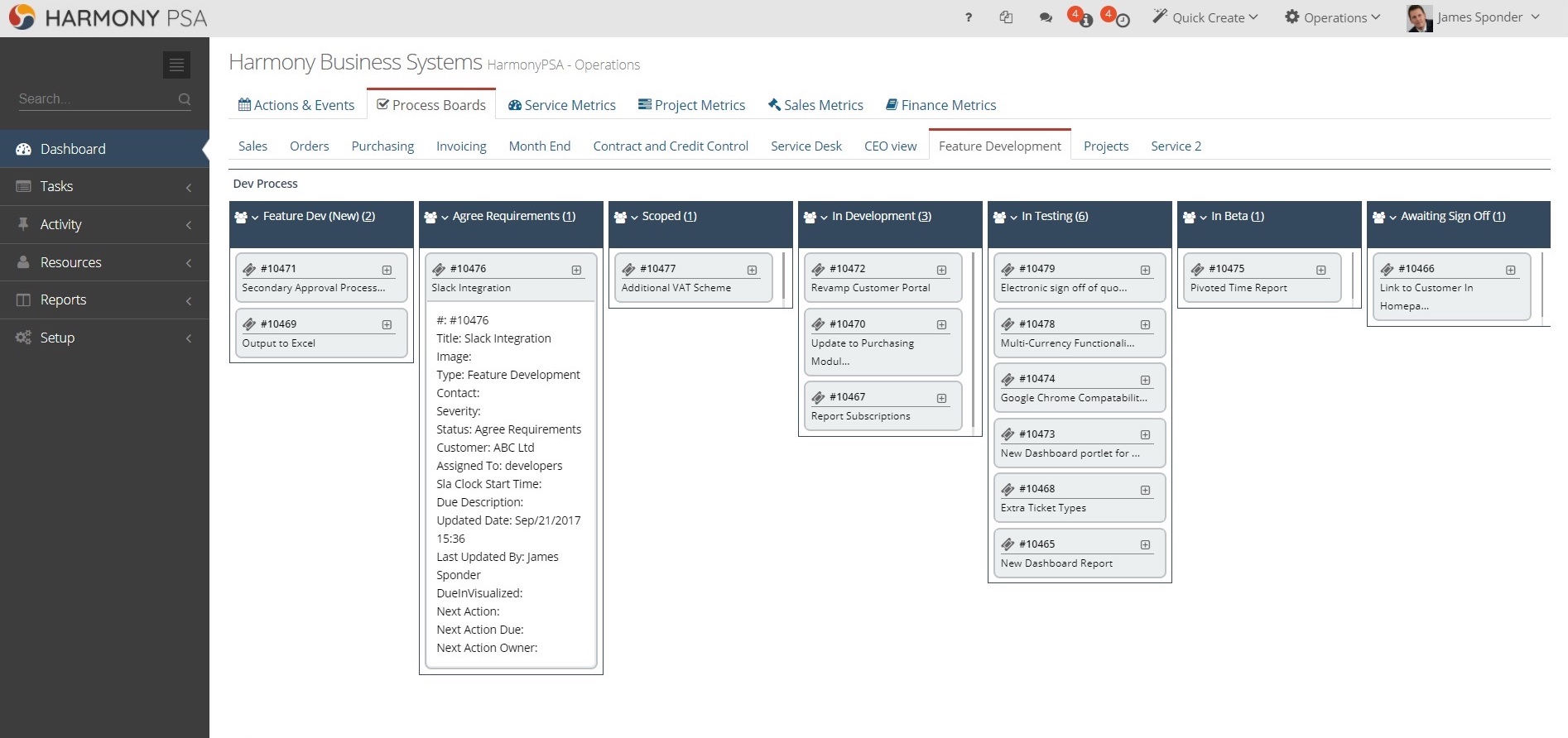Click ticket icon on card #10466
The width and height of the screenshot is (1568, 738).
click(1388, 269)
